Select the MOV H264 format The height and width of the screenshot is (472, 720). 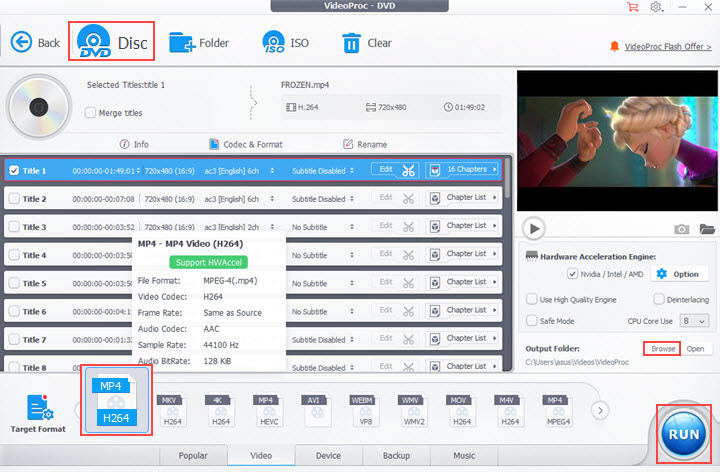coord(461,410)
